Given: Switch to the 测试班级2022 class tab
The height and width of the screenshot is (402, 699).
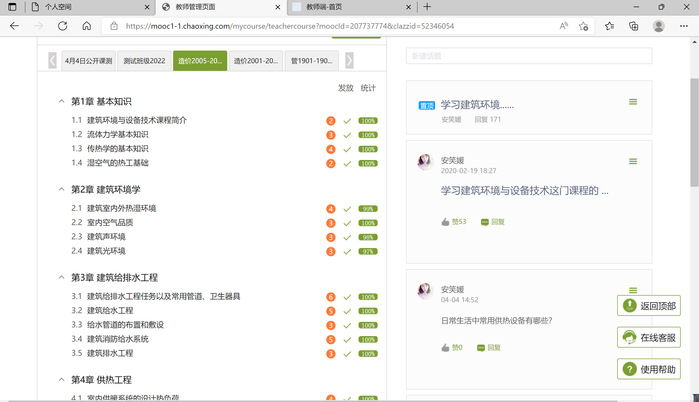Looking at the screenshot, I should [x=144, y=61].
